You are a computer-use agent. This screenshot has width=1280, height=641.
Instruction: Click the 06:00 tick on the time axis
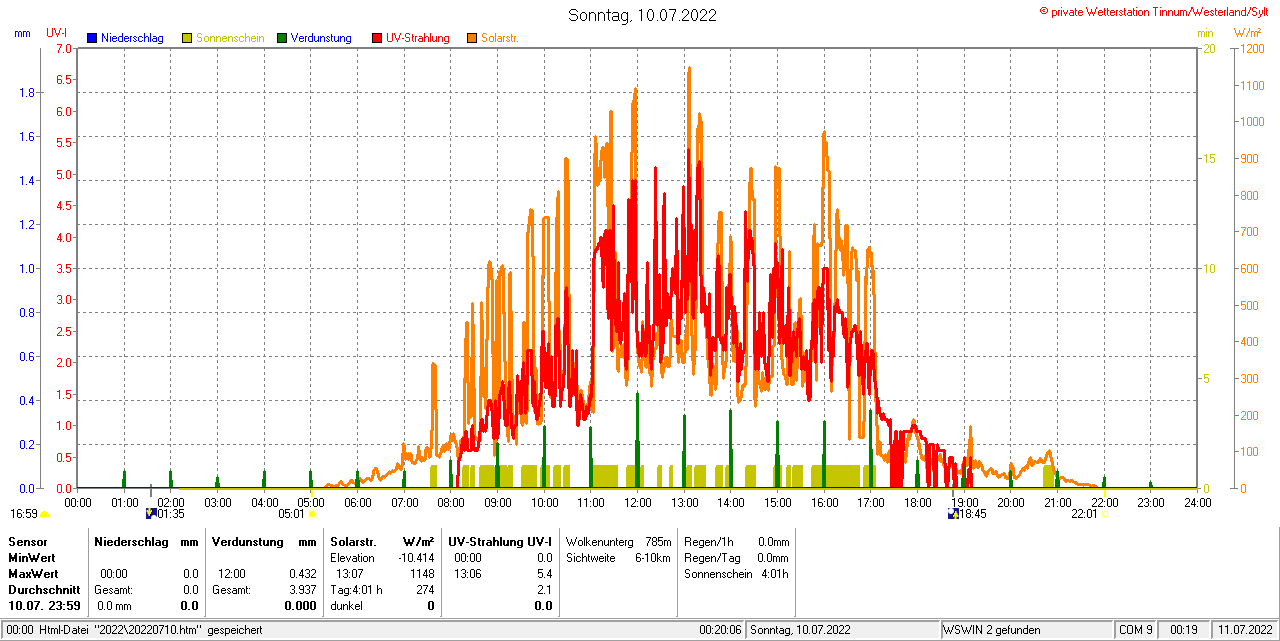[x=357, y=502]
